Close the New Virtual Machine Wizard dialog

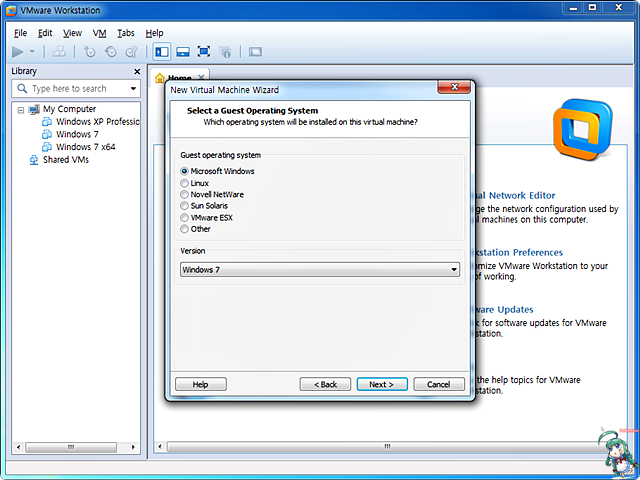tap(454, 87)
